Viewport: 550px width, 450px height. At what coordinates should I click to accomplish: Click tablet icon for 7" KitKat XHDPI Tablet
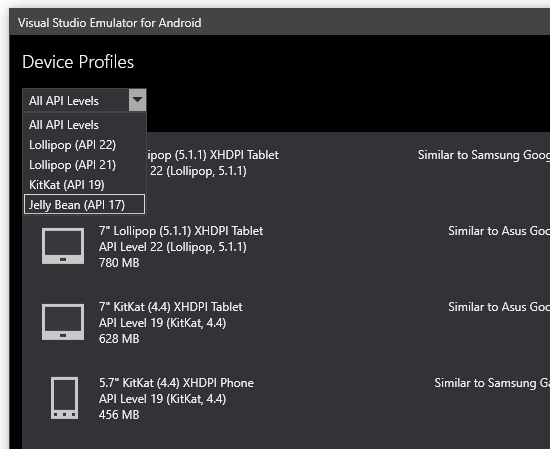pyautogui.click(x=63, y=322)
